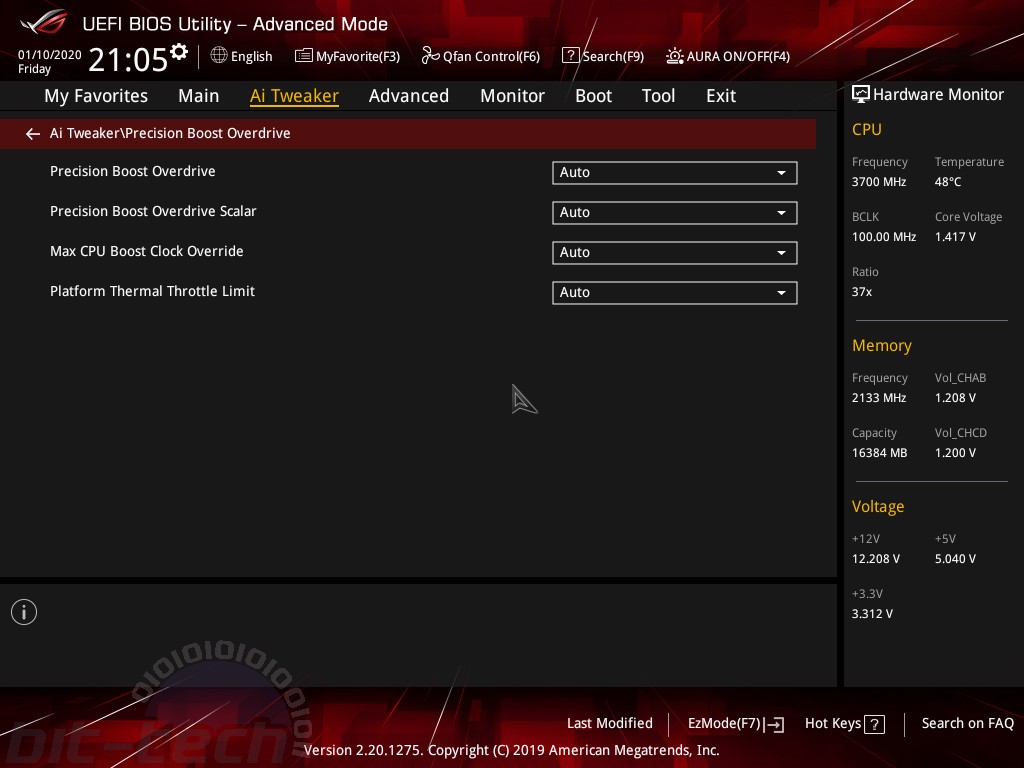Click the Memory section heading

coord(882,345)
